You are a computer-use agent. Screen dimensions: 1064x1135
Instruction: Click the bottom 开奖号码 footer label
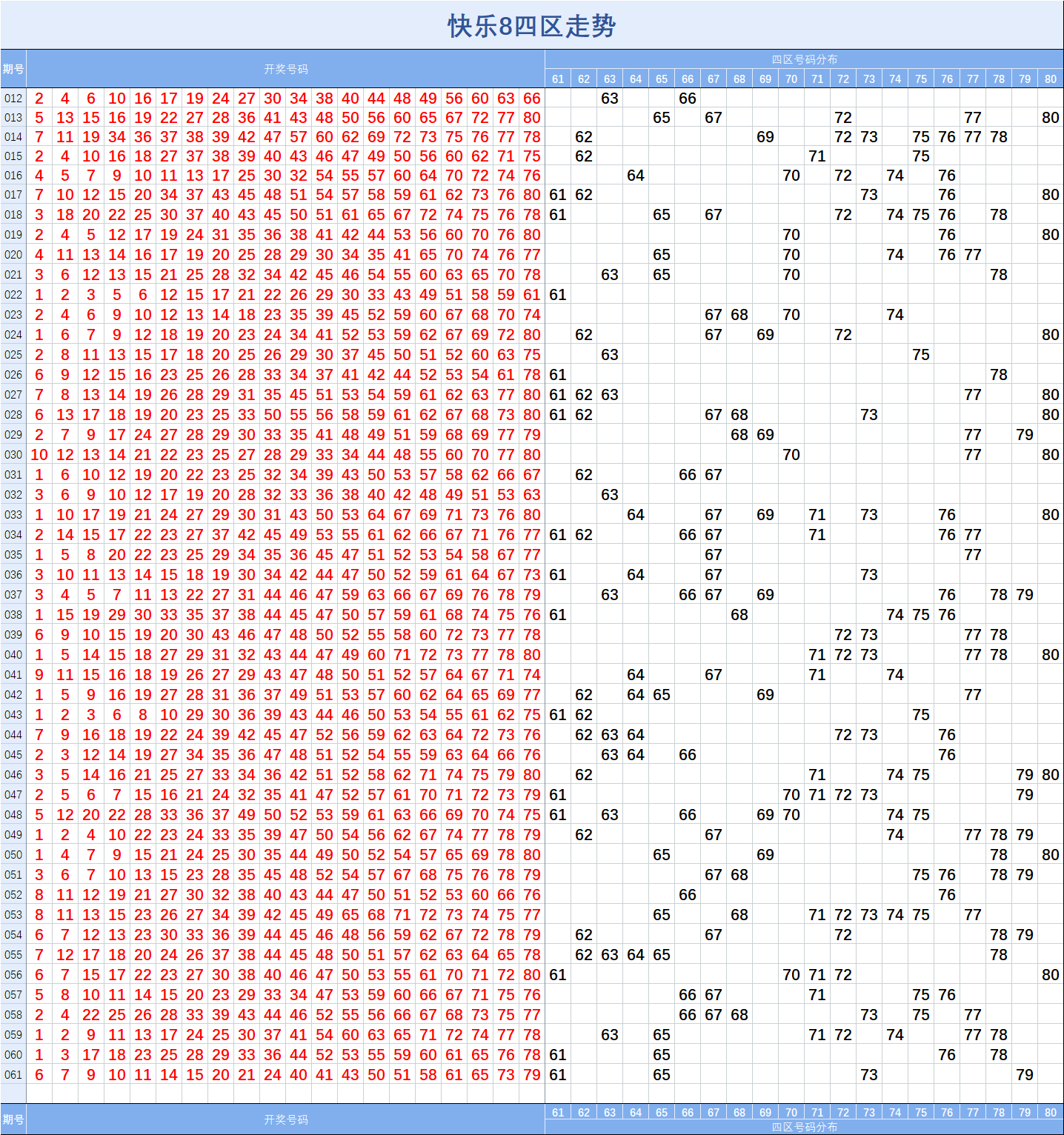click(286, 1119)
